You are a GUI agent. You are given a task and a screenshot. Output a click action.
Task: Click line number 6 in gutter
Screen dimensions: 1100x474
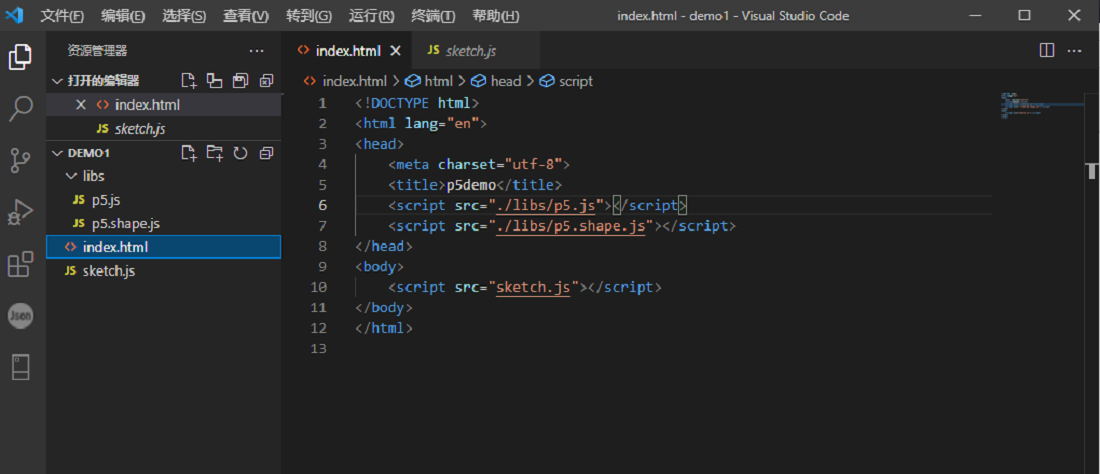tap(322, 205)
